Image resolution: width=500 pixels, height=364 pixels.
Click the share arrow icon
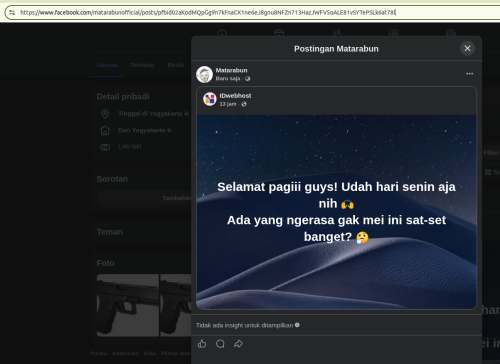[x=238, y=344]
